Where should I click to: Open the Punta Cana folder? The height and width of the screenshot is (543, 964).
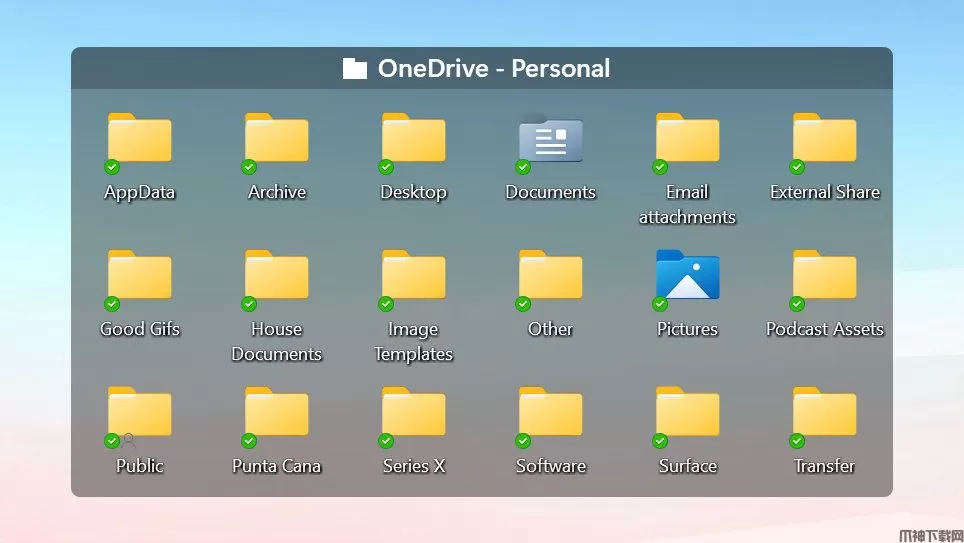[x=276, y=413]
